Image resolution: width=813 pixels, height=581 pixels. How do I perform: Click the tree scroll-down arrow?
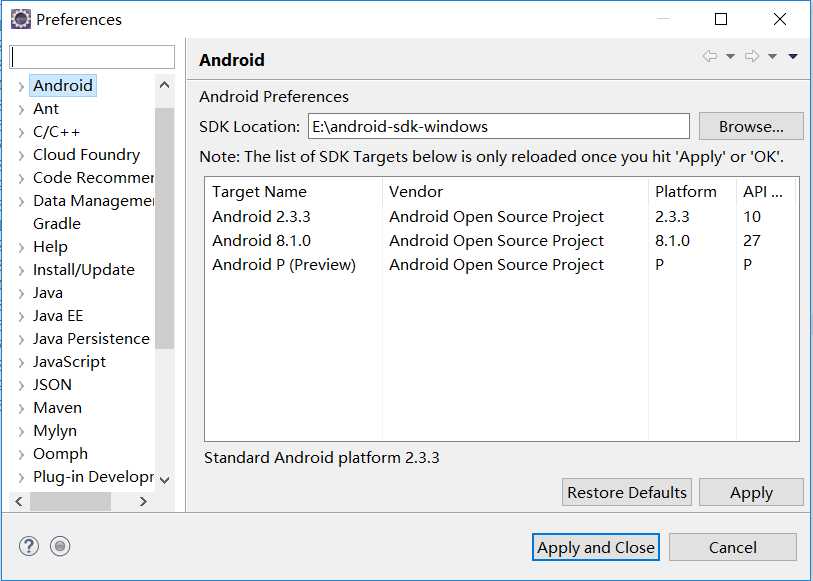[164, 480]
